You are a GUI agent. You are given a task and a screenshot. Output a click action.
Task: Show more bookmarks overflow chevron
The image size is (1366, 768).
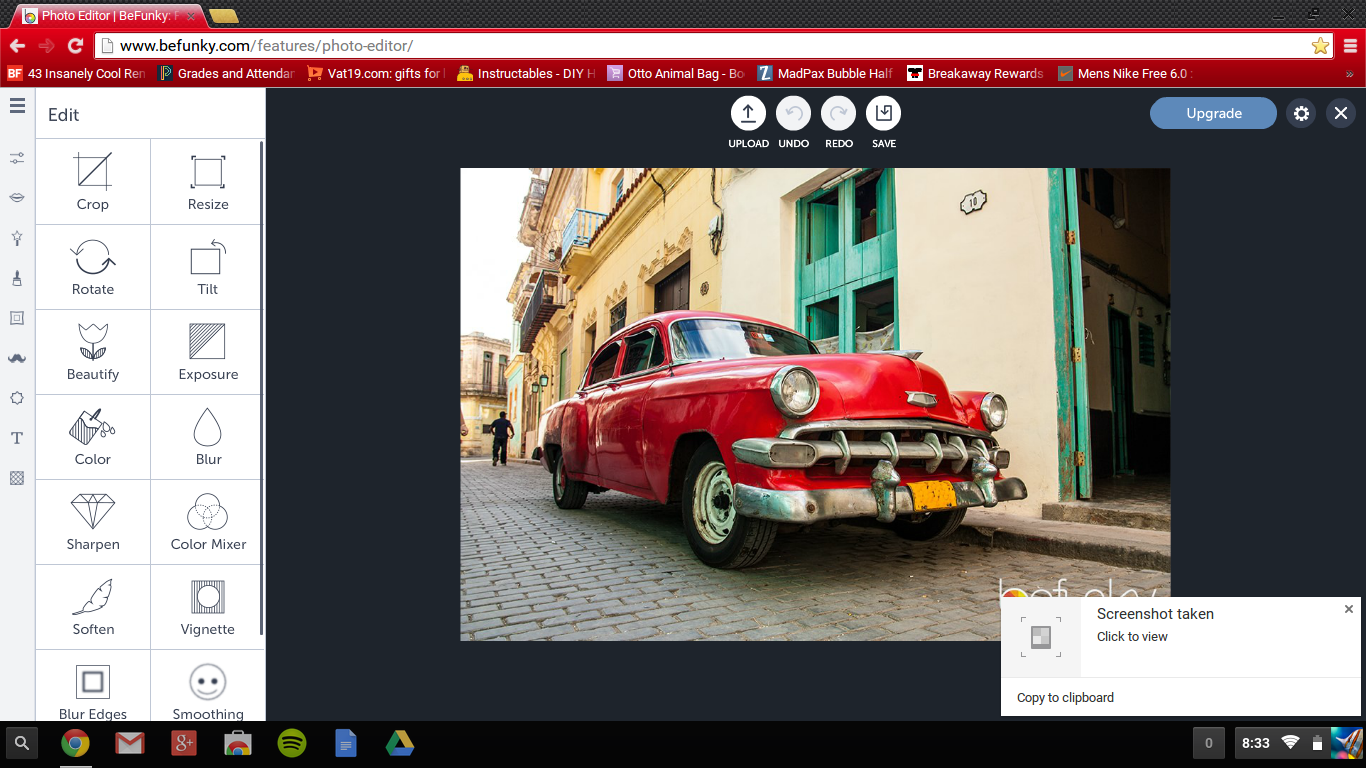[1349, 73]
